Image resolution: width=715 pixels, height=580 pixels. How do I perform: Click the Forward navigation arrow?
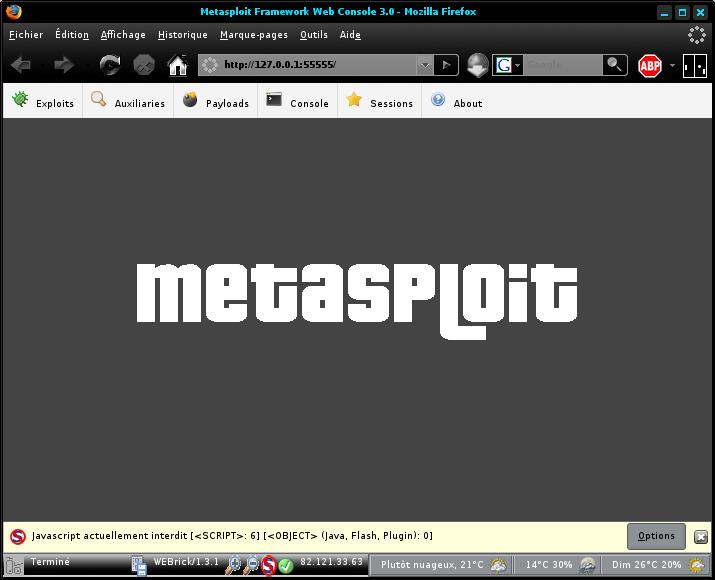coord(63,65)
